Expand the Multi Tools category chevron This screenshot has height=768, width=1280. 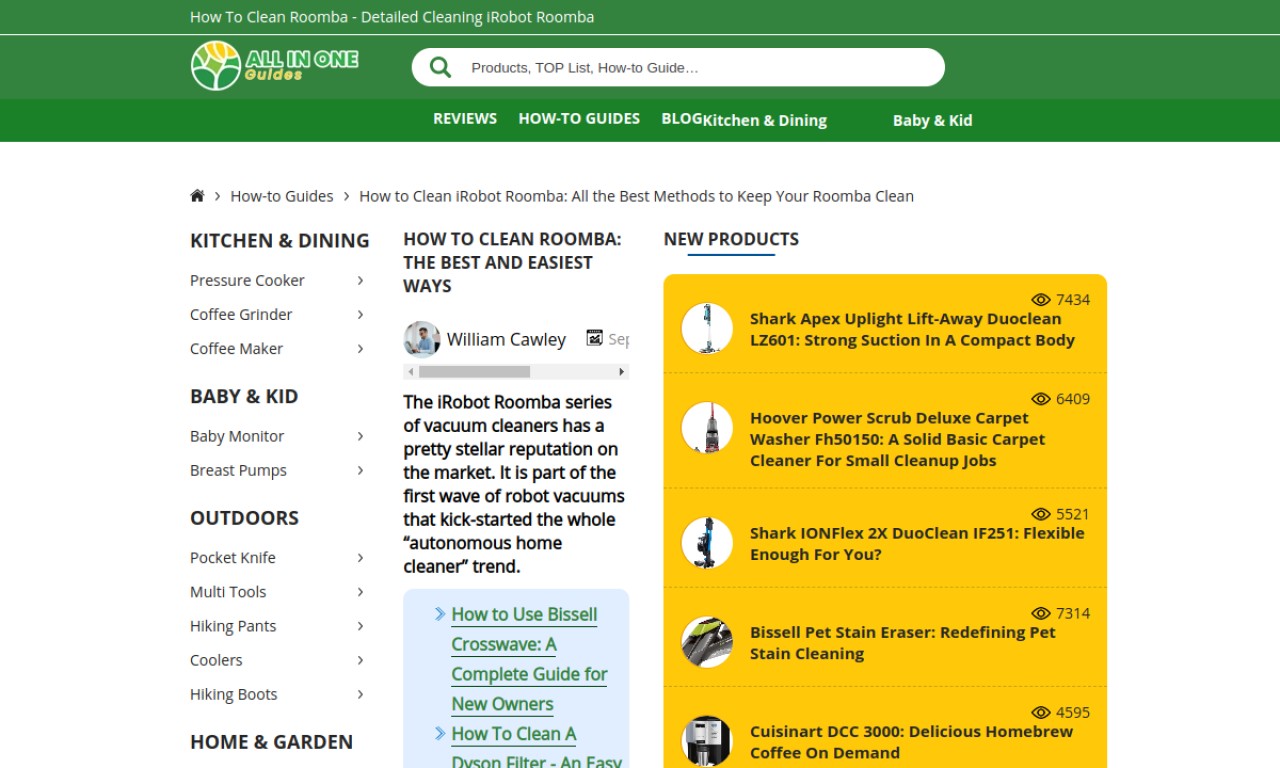click(360, 591)
